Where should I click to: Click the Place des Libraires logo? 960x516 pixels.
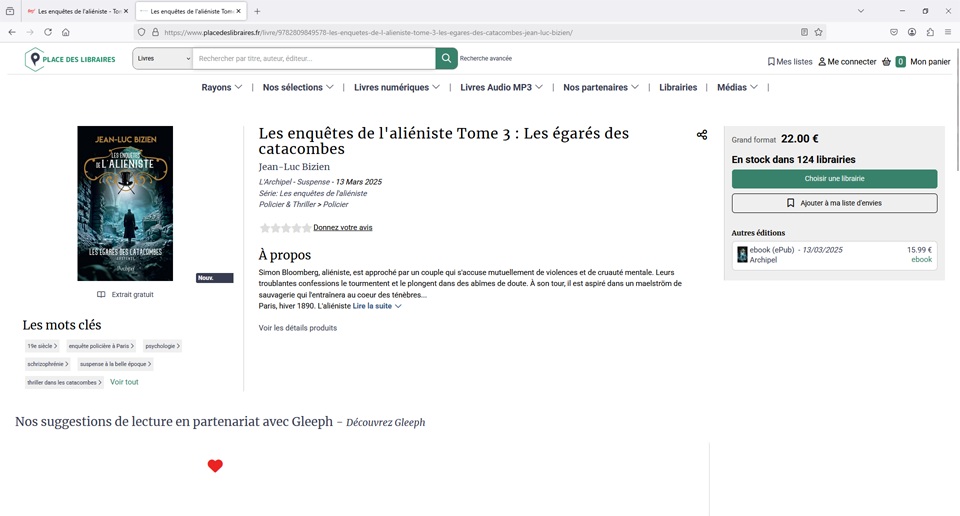tap(70, 60)
